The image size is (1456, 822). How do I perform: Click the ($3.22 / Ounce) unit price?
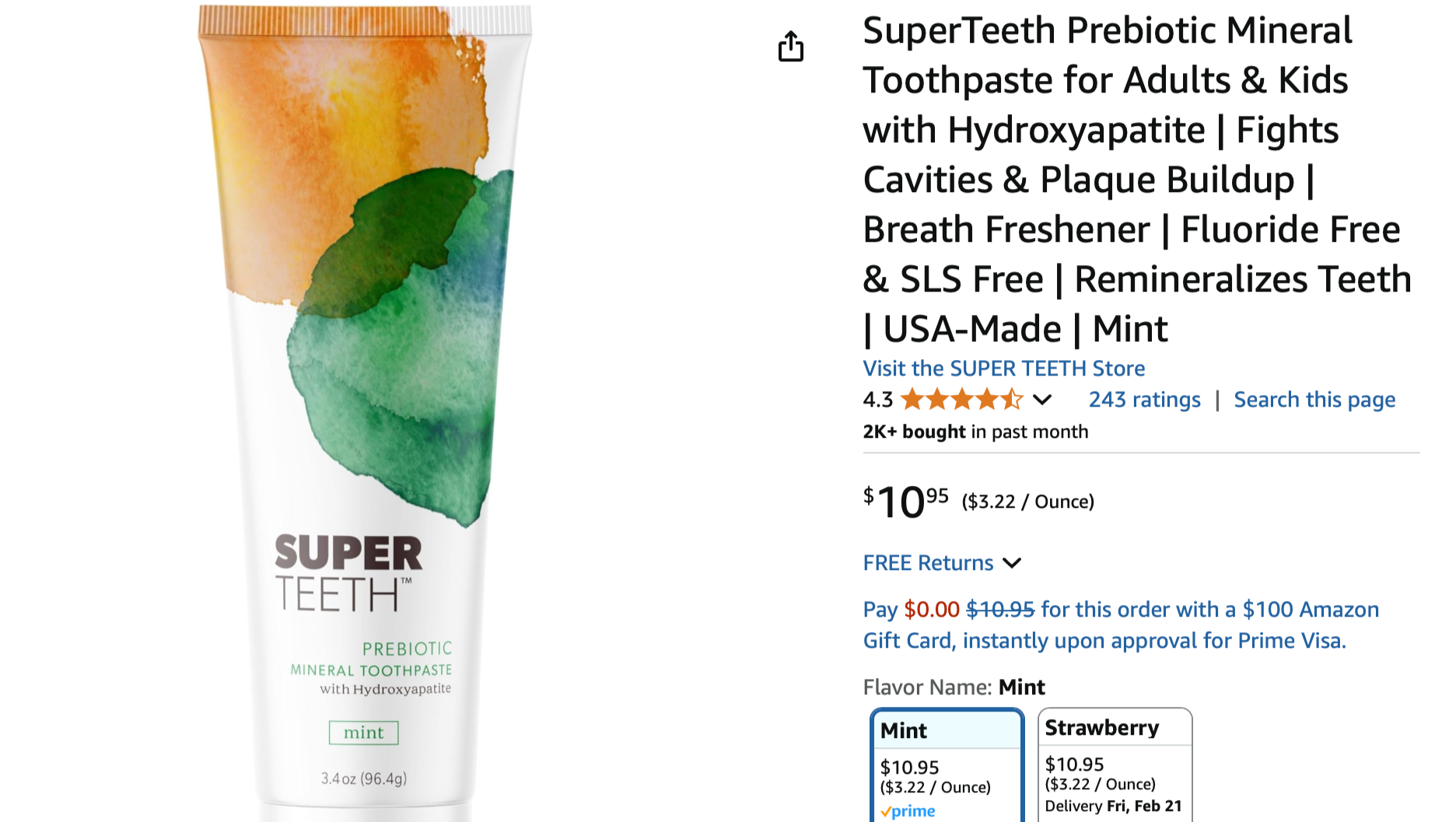point(1027,502)
